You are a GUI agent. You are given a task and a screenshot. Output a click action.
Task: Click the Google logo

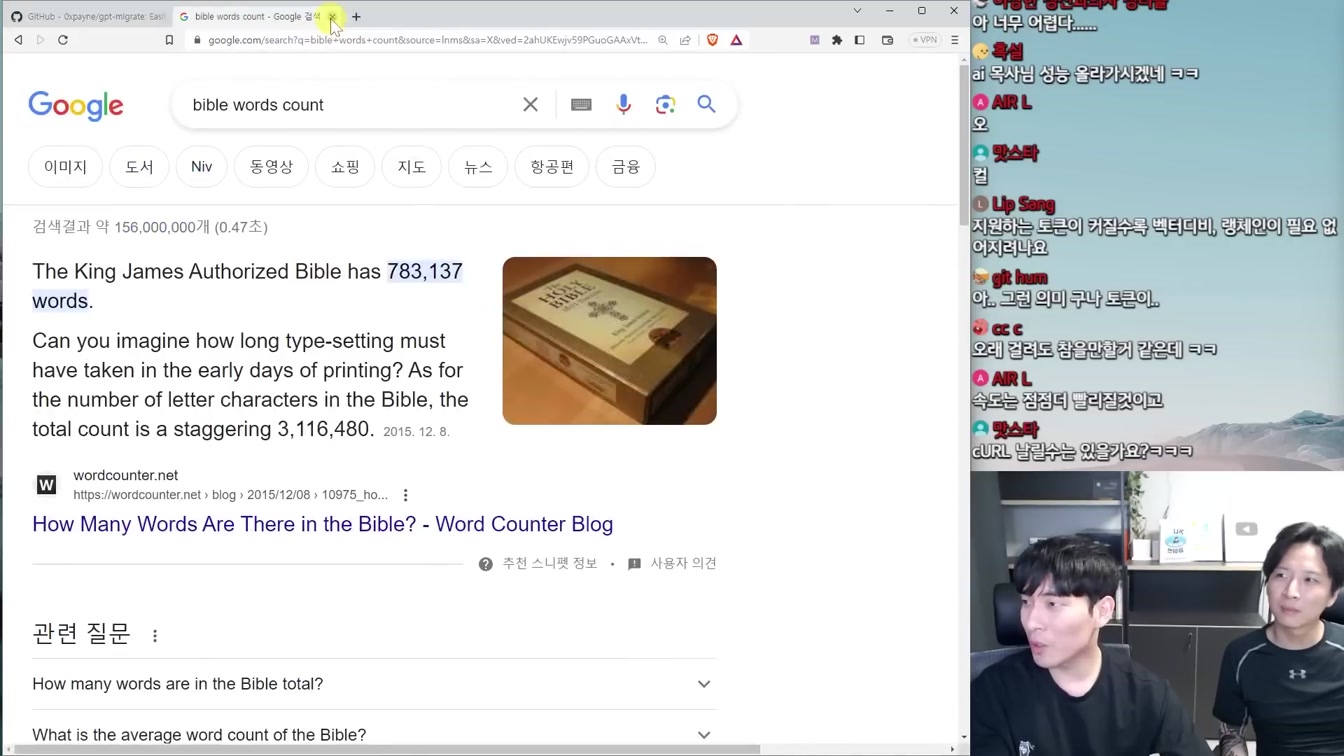coord(76,105)
